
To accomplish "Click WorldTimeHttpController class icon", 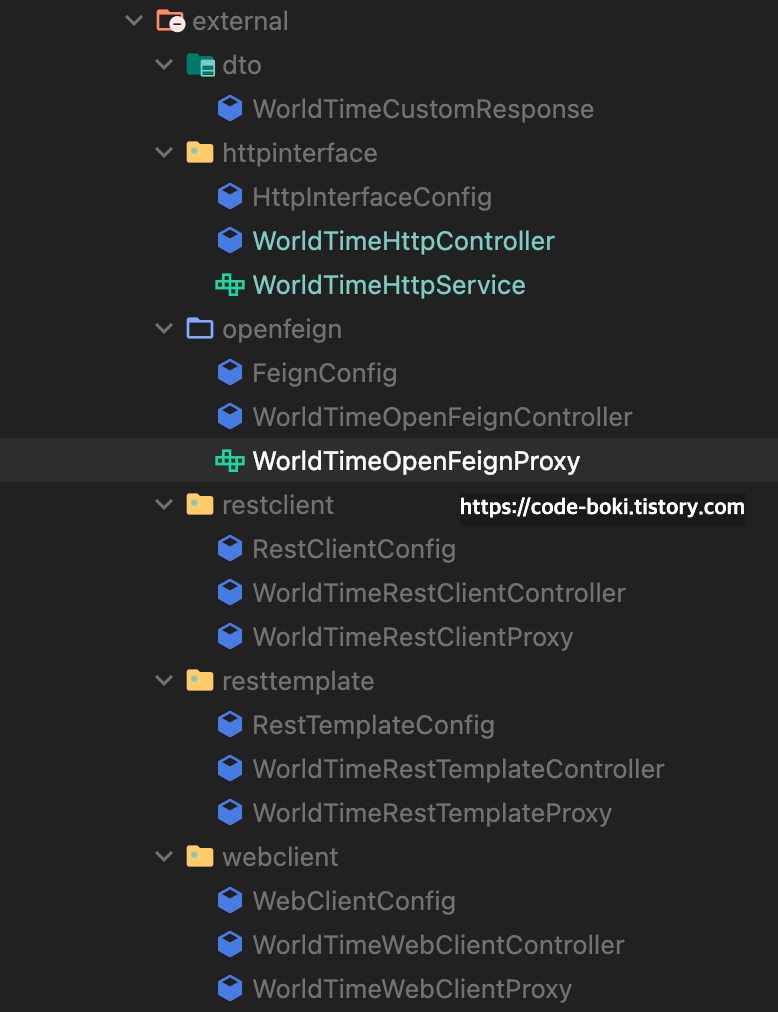I will 230,241.
